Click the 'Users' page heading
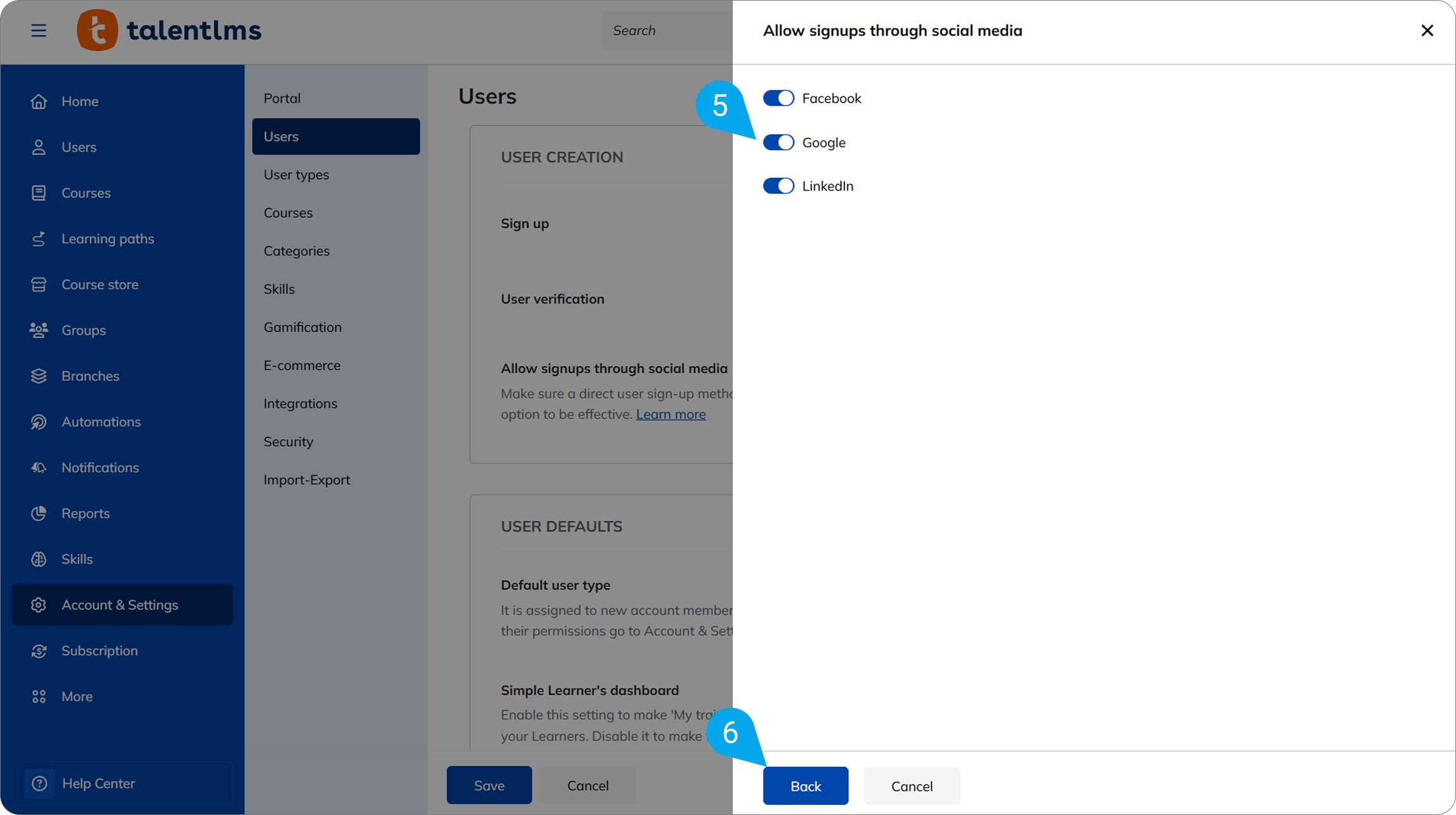 coord(487,96)
